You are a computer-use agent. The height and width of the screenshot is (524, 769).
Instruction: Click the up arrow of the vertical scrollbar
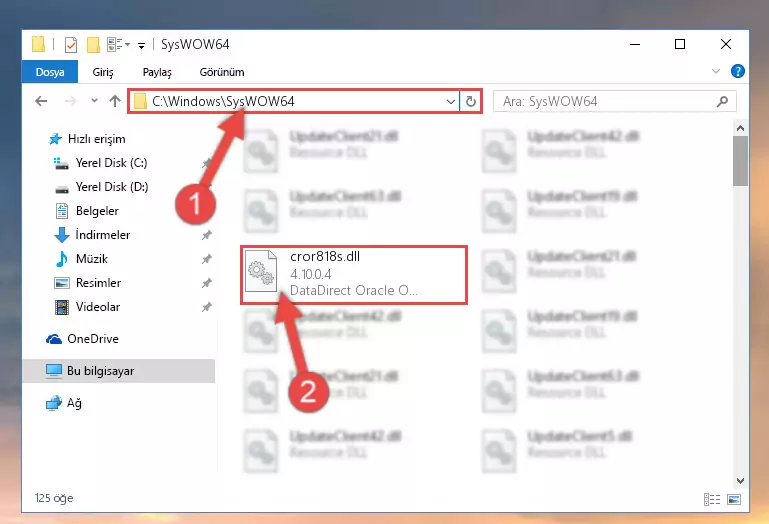[x=740, y=128]
